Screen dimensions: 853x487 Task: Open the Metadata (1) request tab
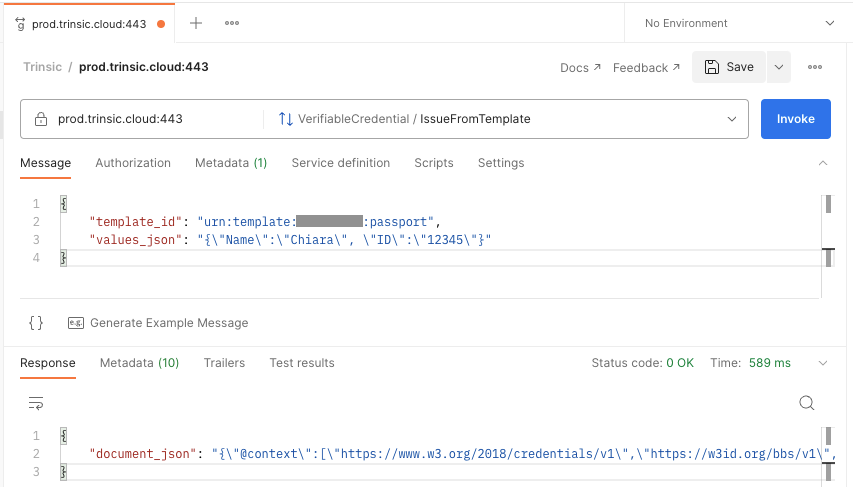231,163
